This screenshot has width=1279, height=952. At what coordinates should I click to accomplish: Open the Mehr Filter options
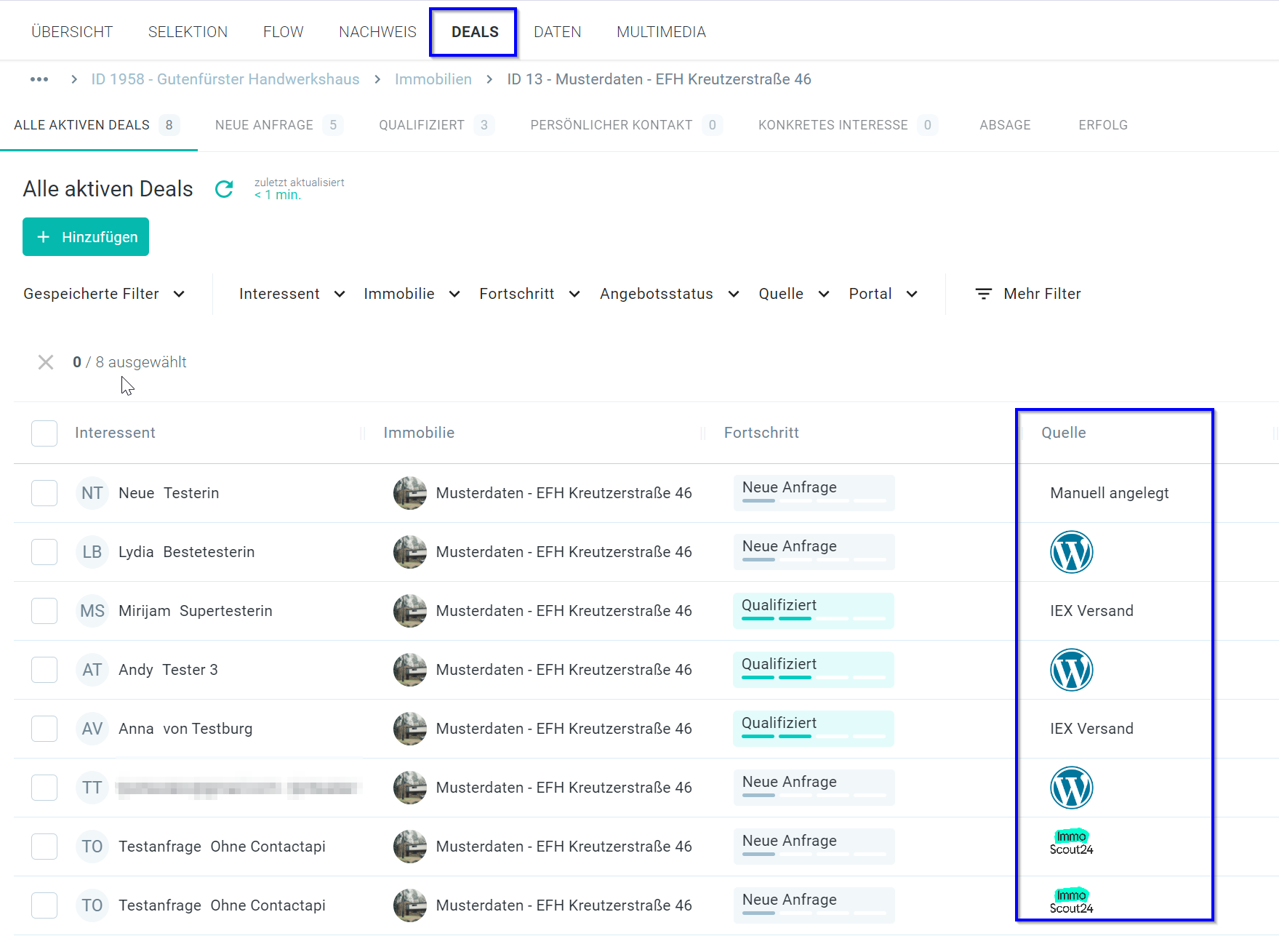tap(1027, 294)
